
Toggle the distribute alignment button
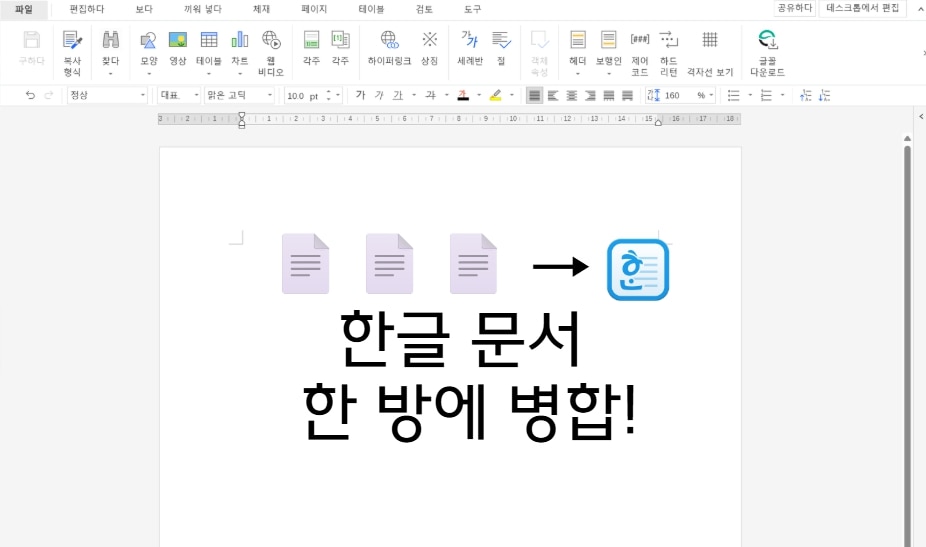tap(608, 95)
